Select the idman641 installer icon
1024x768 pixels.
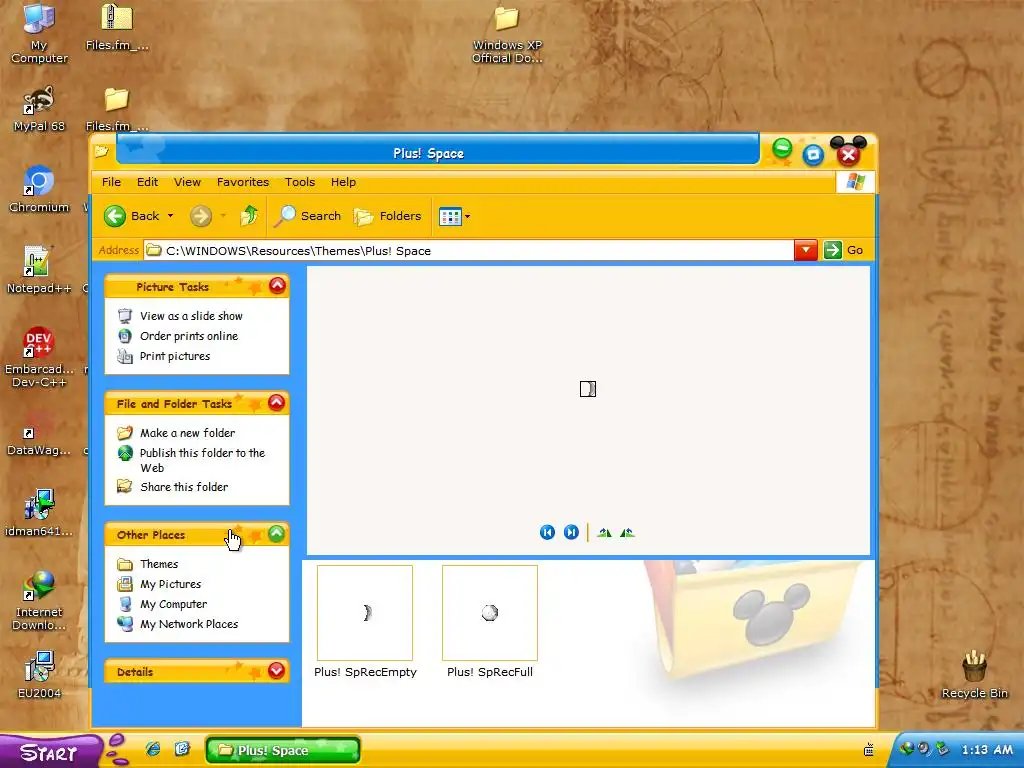point(39,513)
